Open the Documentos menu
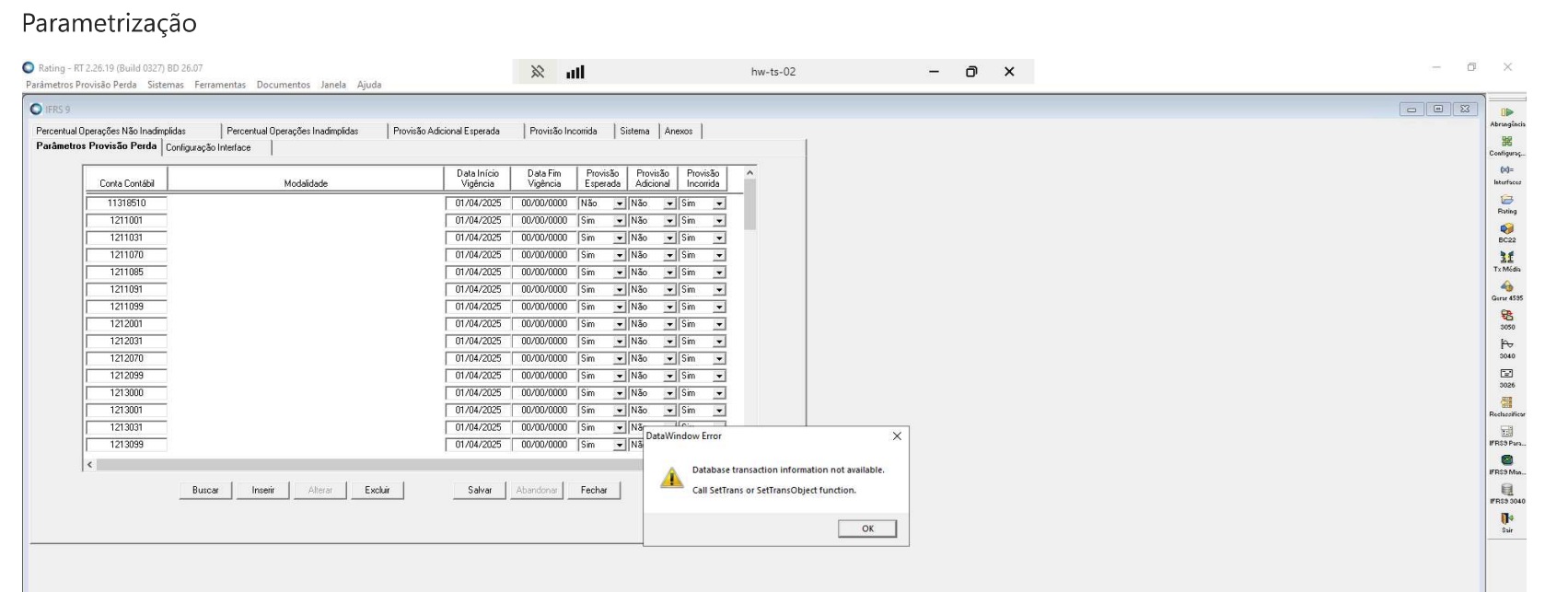 tap(284, 85)
